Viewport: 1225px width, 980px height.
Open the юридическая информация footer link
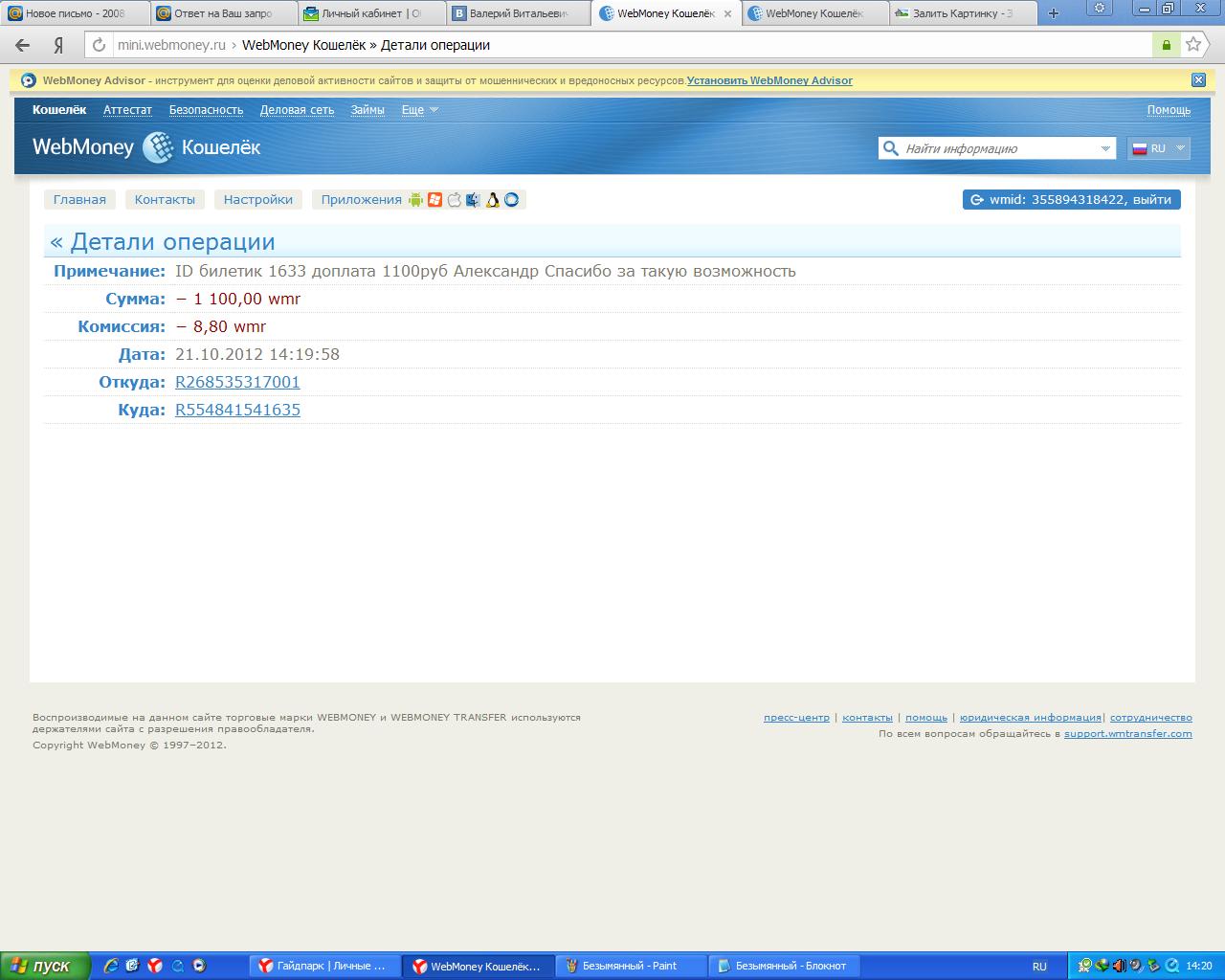(1030, 717)
